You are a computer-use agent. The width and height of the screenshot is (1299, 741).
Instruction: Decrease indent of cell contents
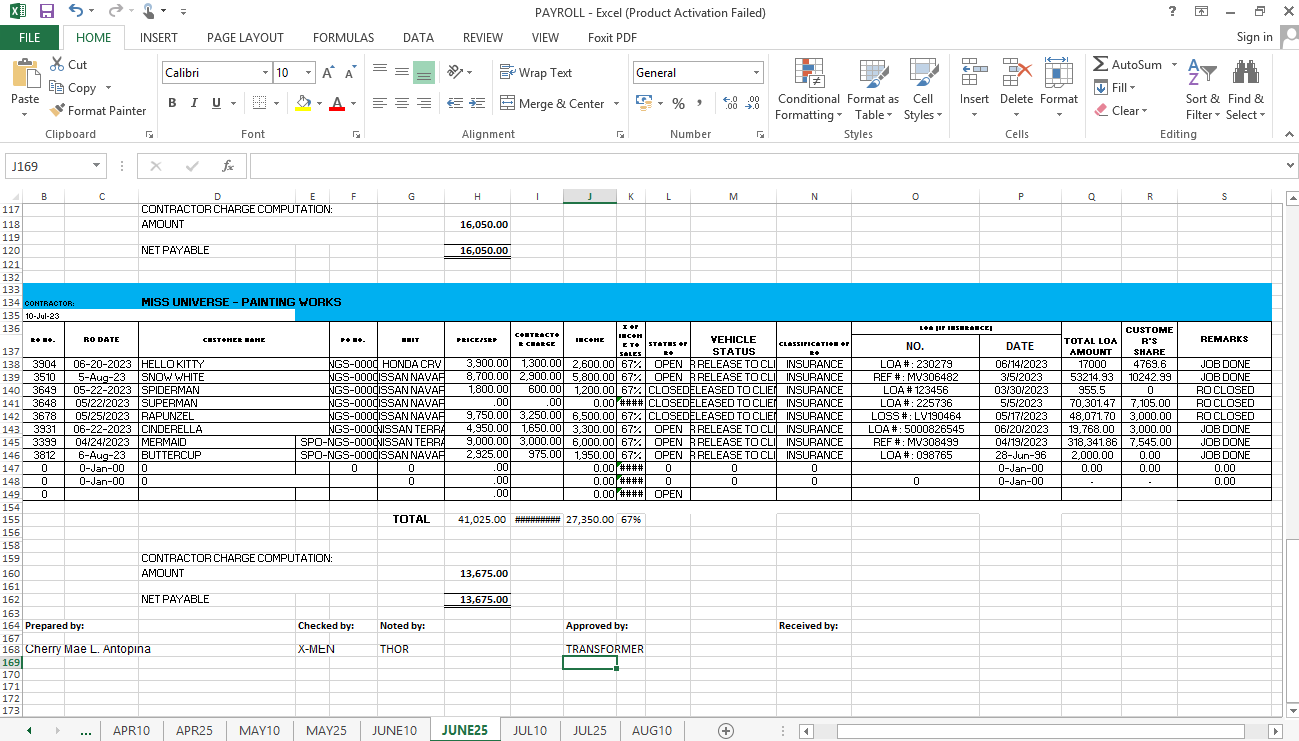point(455,103)
